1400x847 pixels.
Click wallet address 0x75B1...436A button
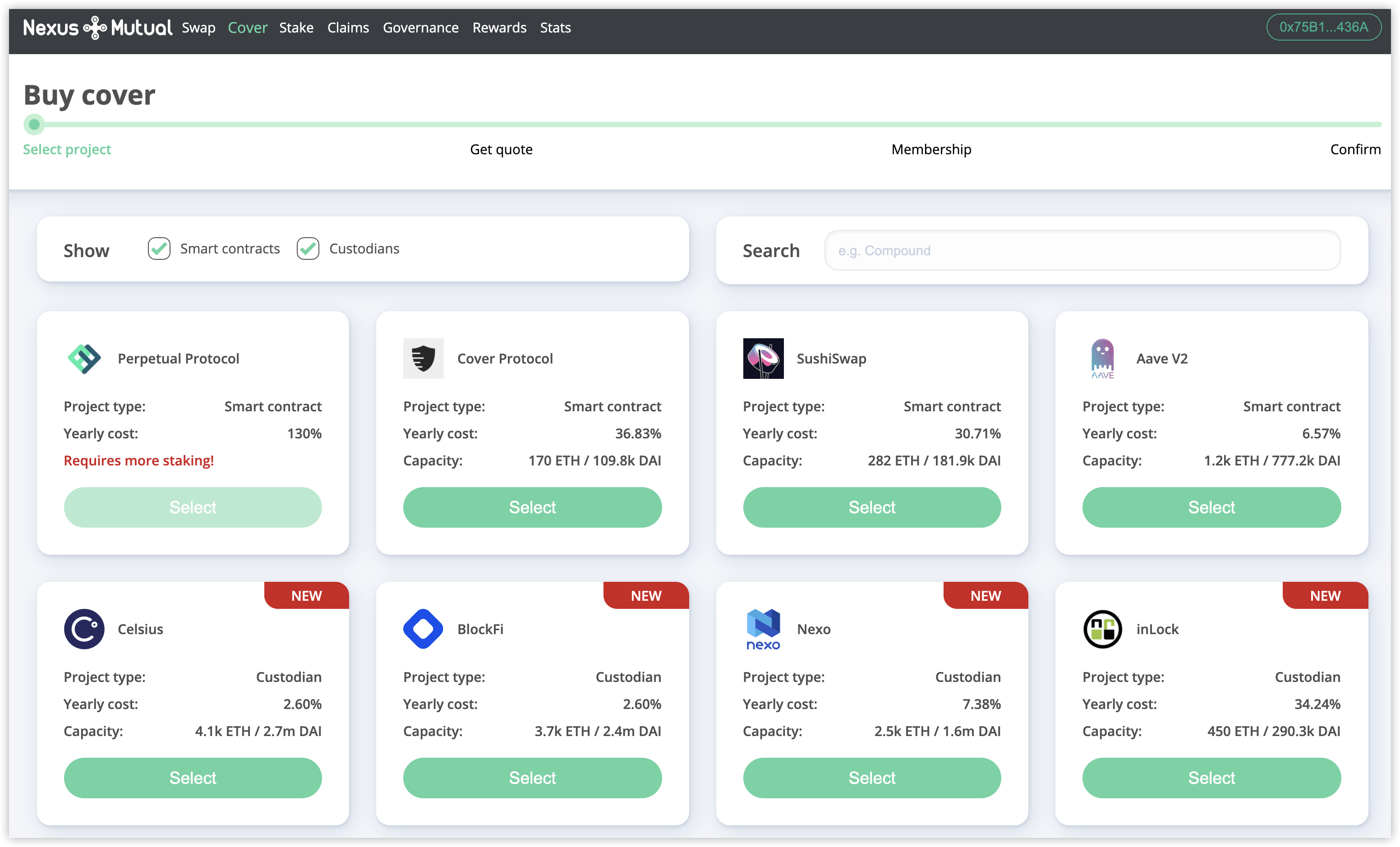[1323, 27]
